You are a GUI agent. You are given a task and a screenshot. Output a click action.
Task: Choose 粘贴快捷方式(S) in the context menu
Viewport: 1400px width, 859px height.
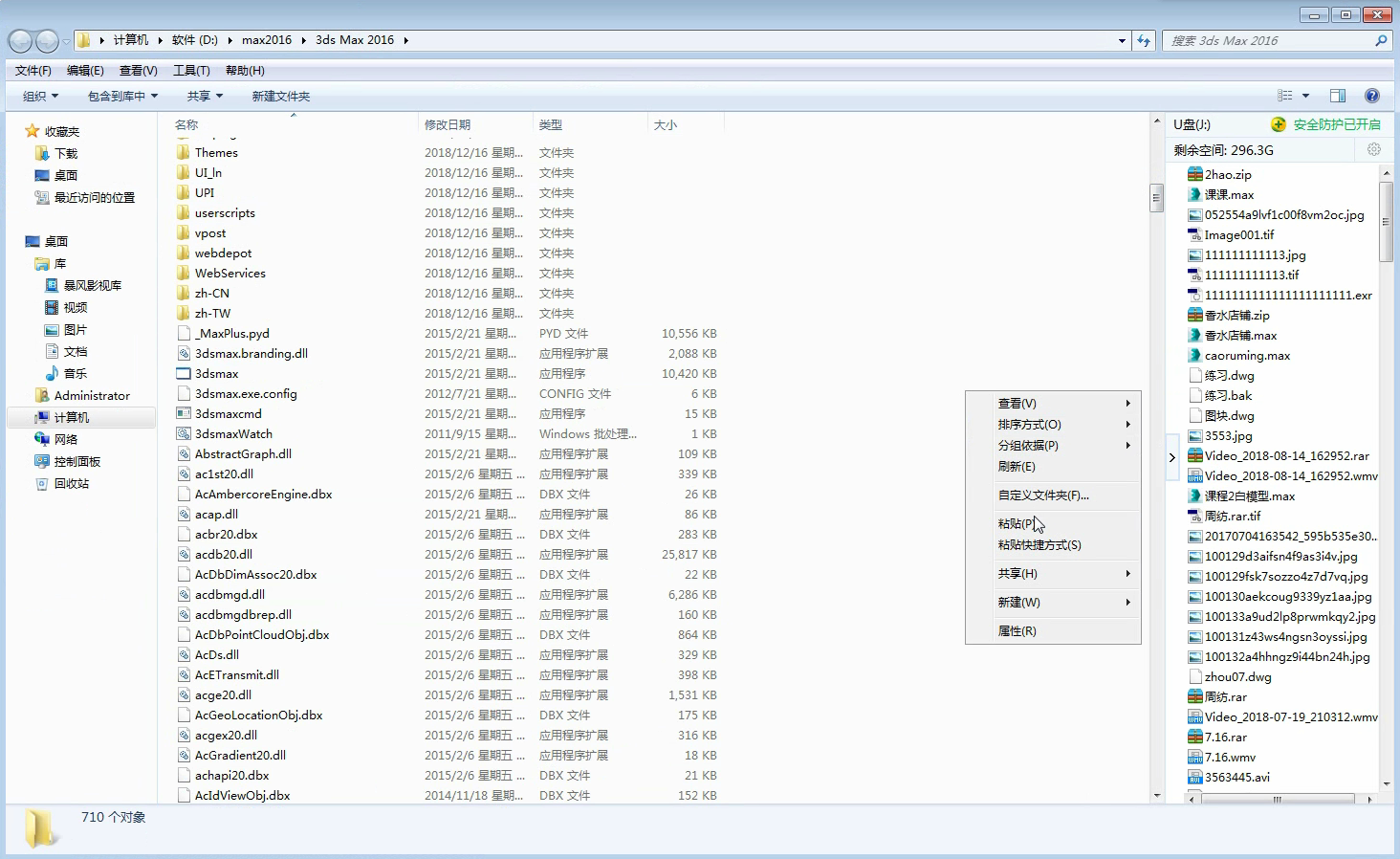[x=1053, y=545]
